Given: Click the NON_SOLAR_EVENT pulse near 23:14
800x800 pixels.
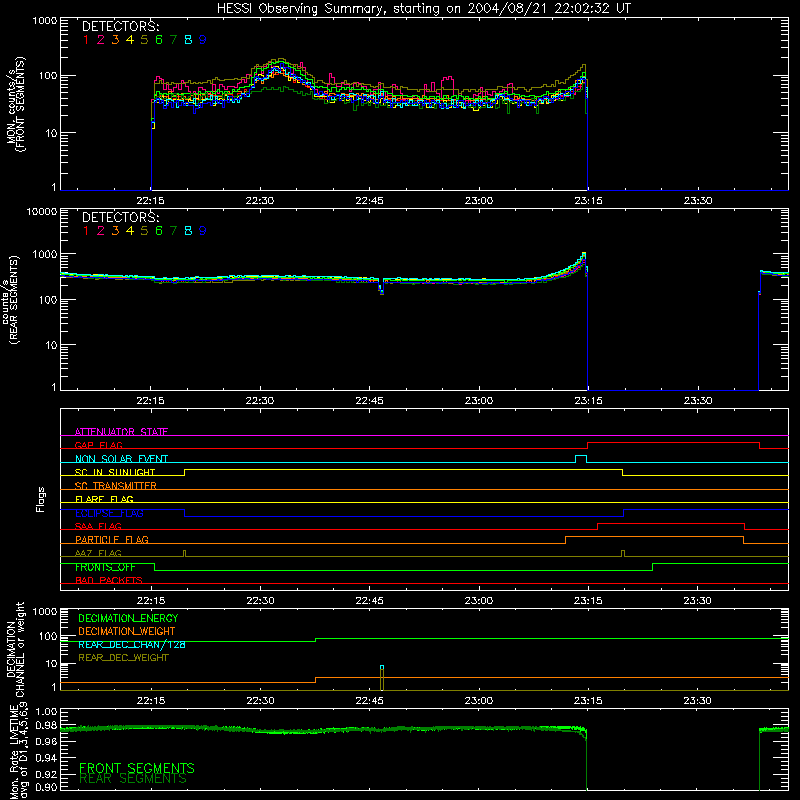Looking at the screenshot, I should click(x=581, y=459).
